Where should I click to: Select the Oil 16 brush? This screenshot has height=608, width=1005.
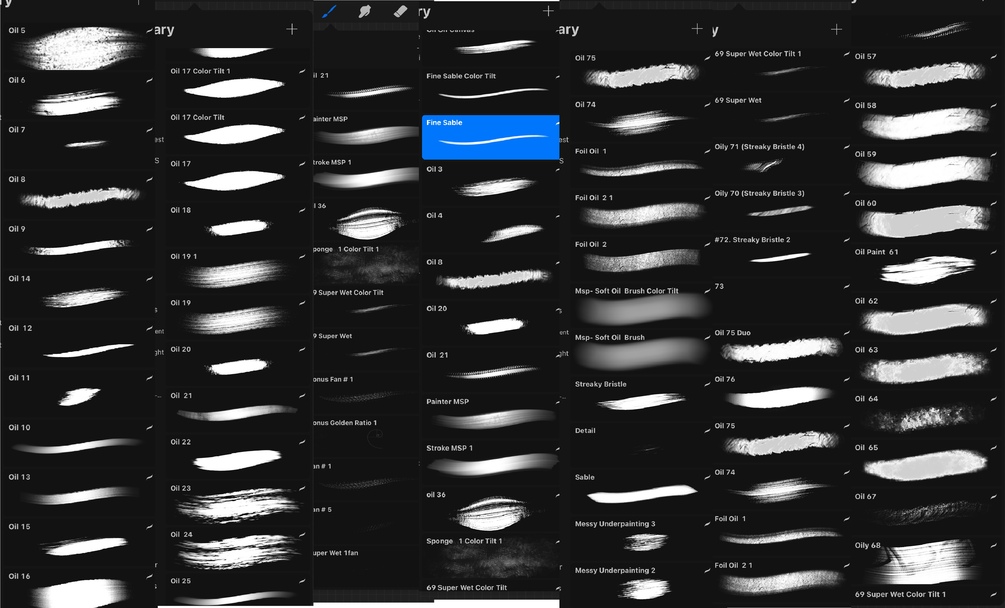pos(78,589)
